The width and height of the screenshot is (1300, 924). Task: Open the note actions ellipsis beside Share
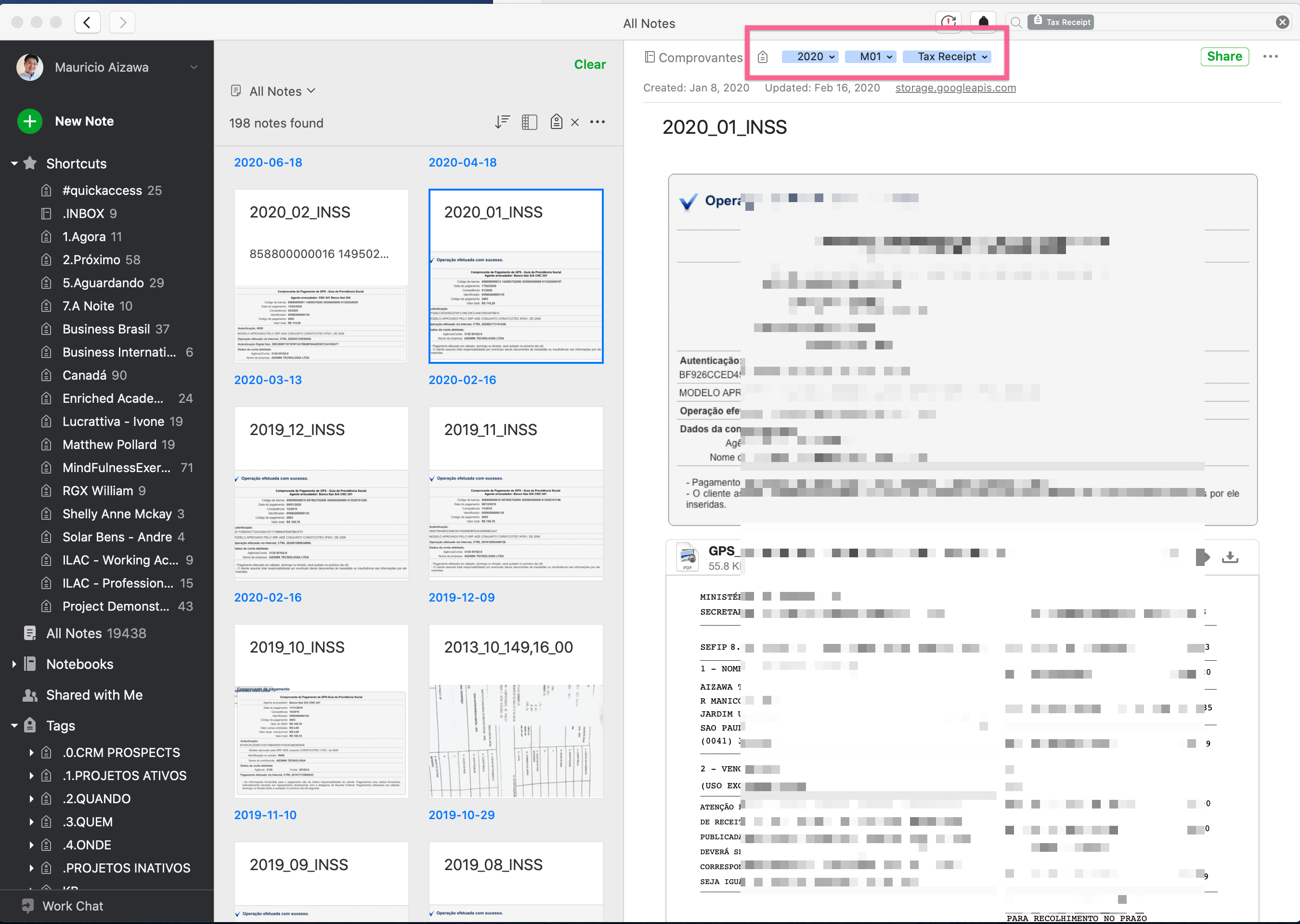(x=1270, y=56)
